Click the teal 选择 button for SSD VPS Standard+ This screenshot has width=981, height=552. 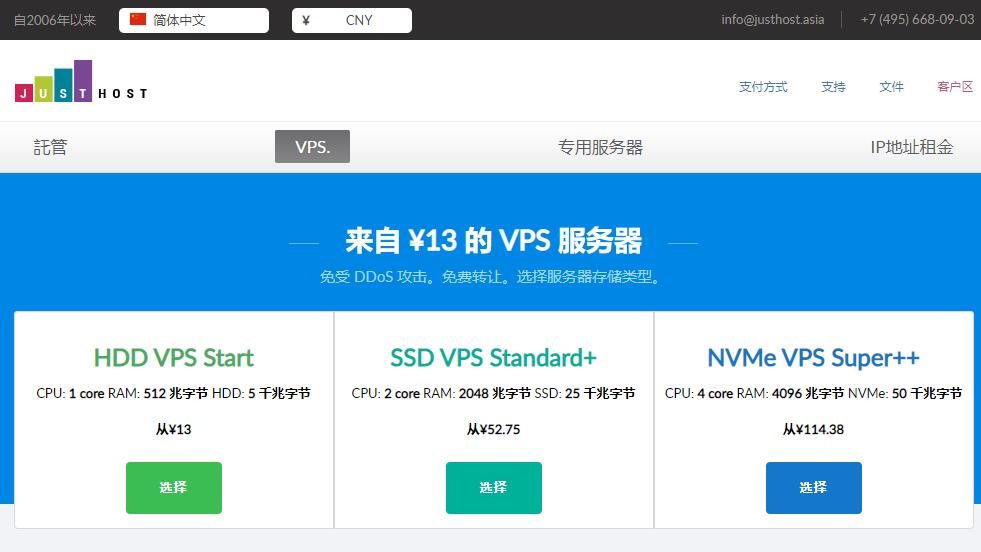coord(494,488)
